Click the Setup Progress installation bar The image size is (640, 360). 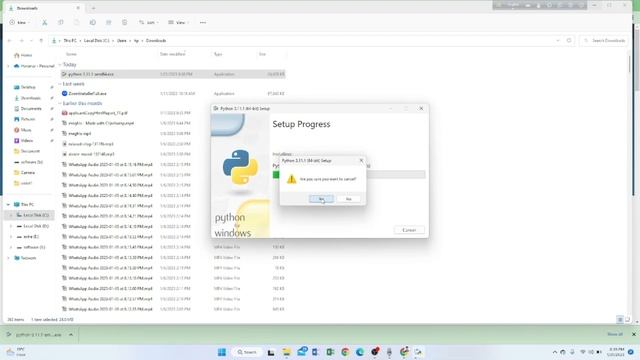tap(349, 175)
